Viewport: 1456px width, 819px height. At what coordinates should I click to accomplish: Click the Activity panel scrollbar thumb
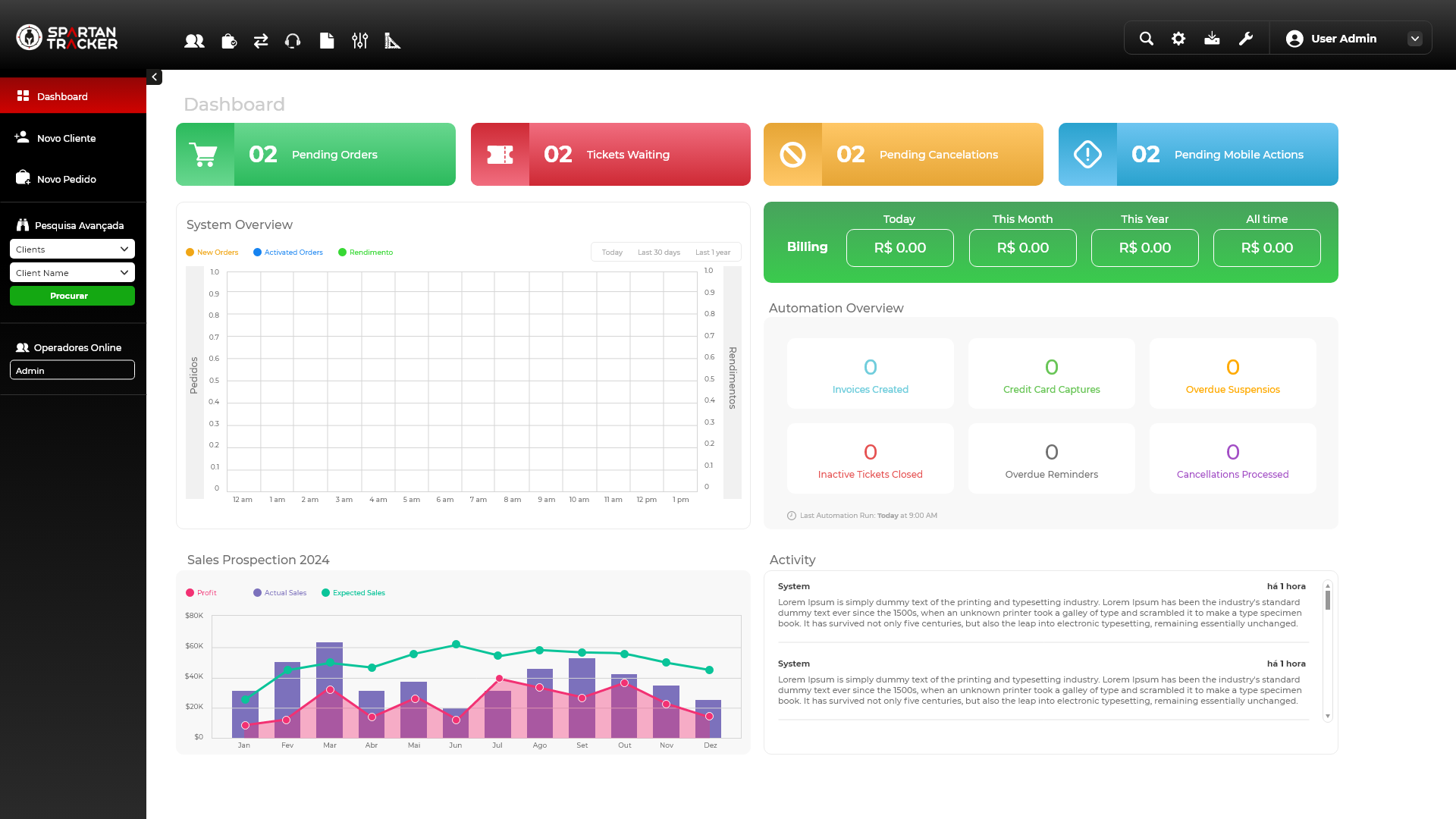[1328, 600]
